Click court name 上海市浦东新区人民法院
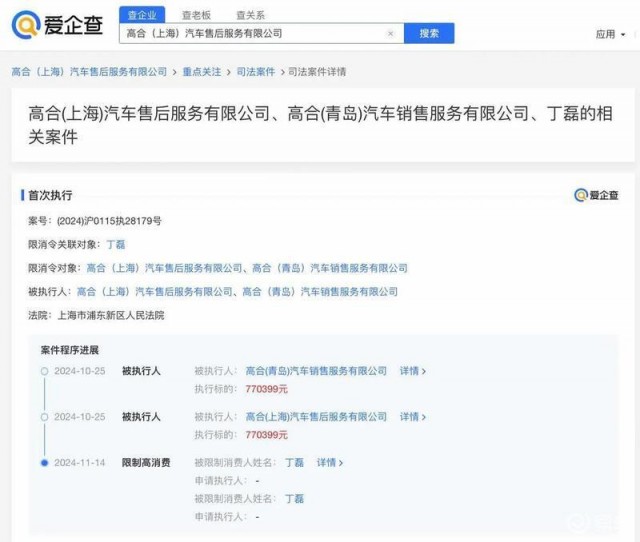Screen dimensions: 640x542 pyautogui.click(x=111, y=315)
